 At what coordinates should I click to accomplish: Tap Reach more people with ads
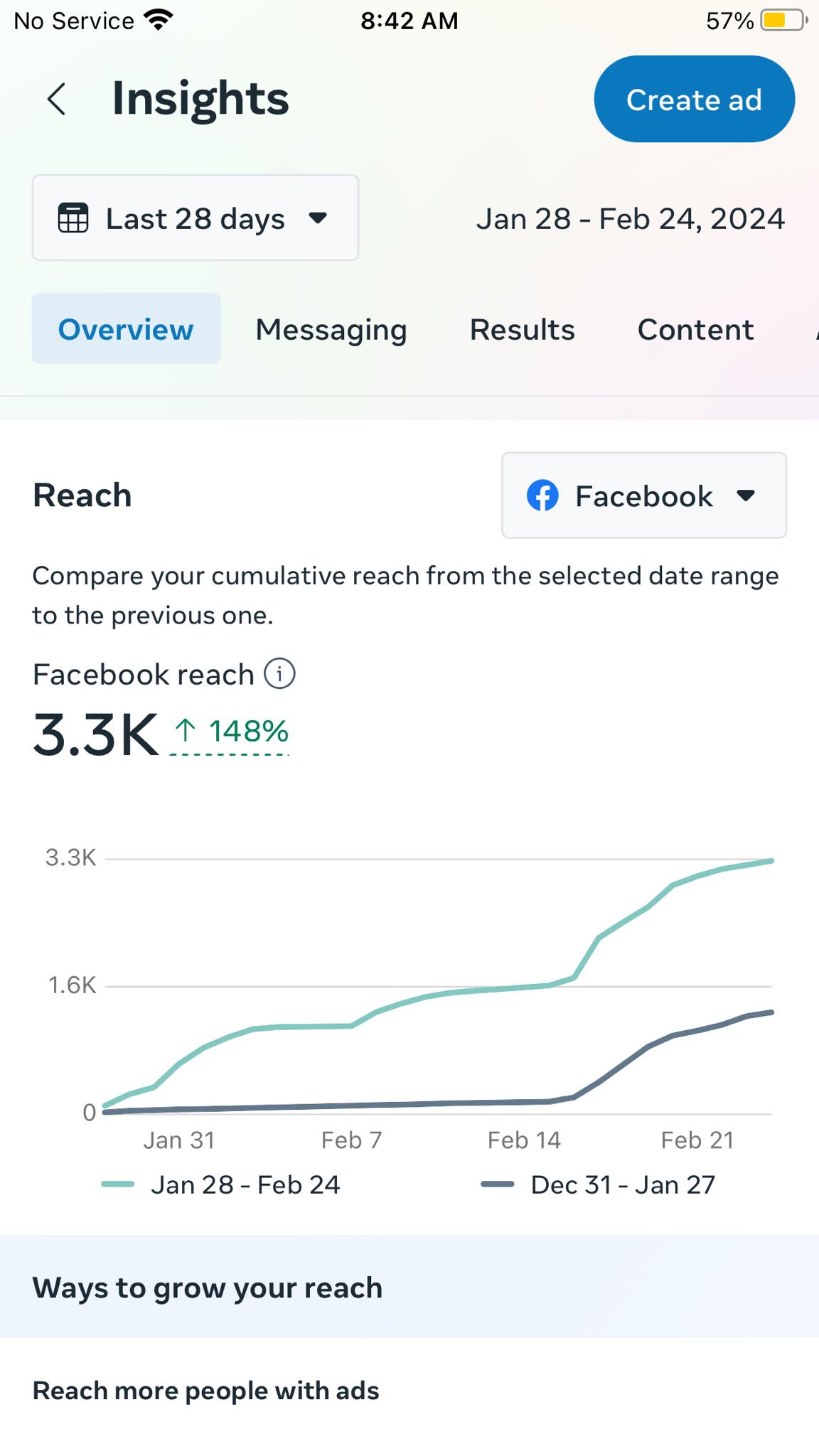coord(206,1391)
